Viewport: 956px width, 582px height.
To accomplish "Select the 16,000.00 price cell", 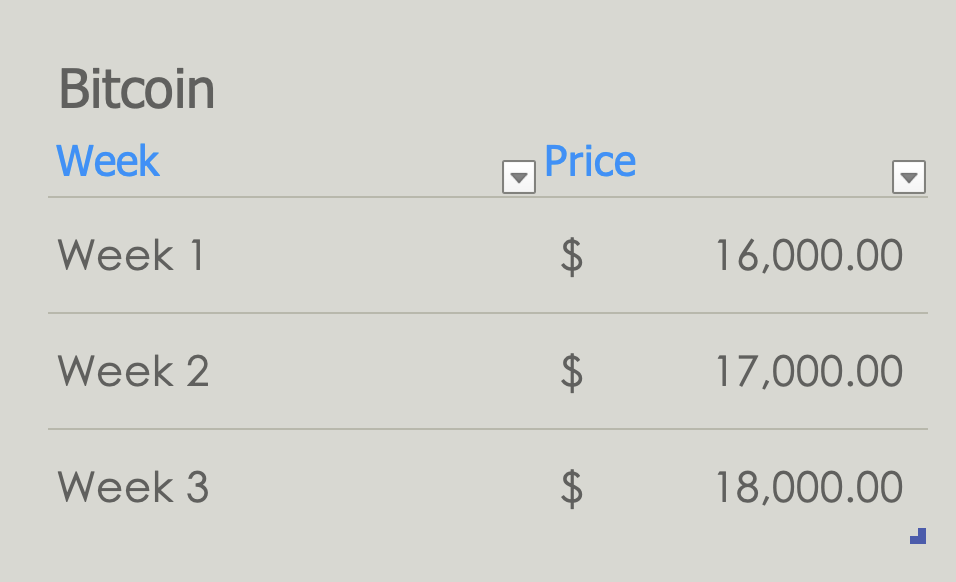I will [x=810, y=256].
